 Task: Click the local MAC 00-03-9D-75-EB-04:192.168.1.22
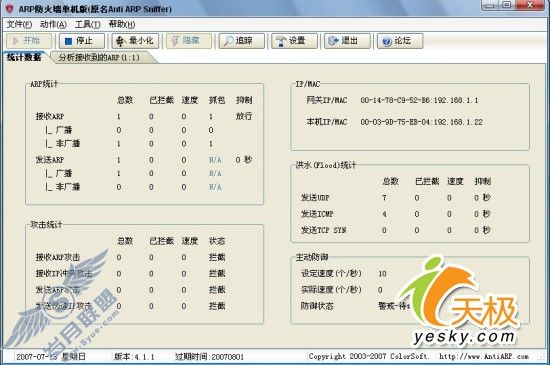point(421,122)
